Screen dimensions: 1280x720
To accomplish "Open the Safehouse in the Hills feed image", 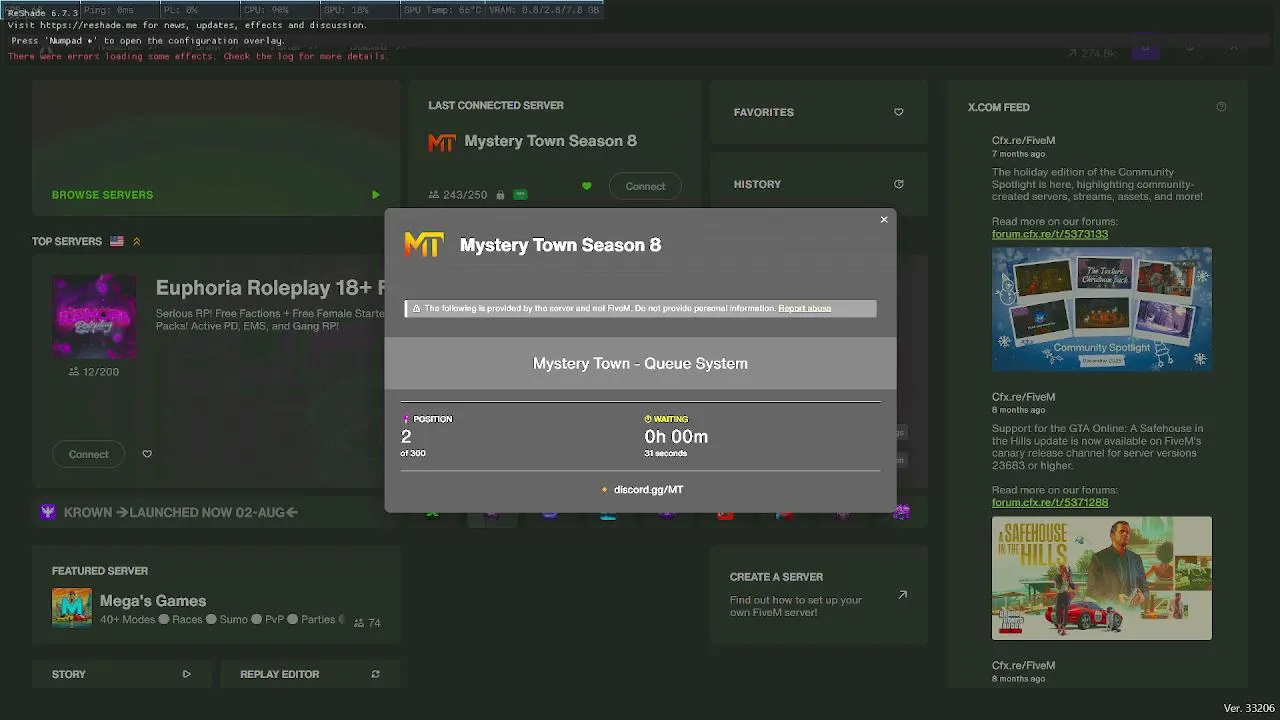I will (x=1102, y=578).
